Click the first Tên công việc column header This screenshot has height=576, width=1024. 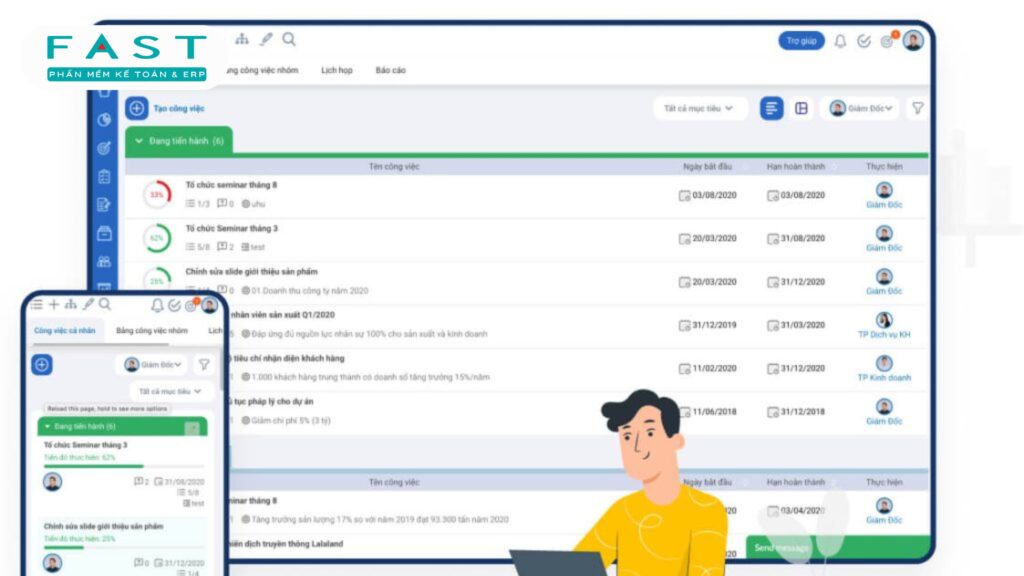pyautogui.click(x=394, y=167)
